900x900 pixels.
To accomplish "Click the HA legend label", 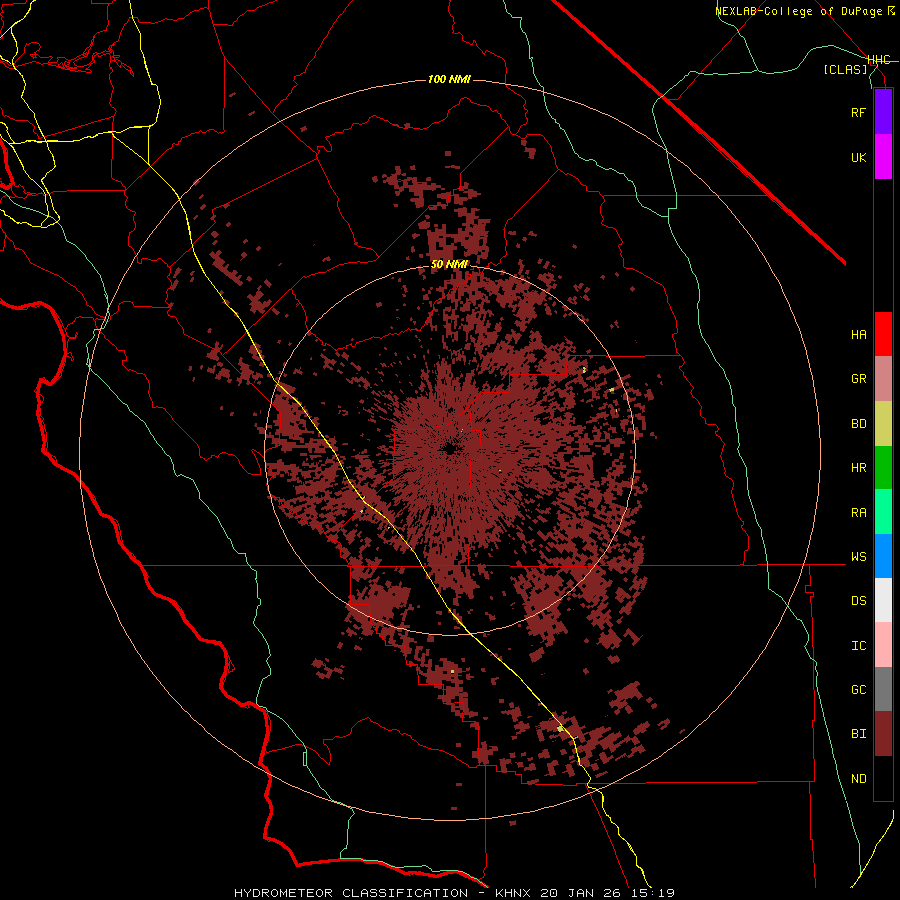I will point(858,335).
